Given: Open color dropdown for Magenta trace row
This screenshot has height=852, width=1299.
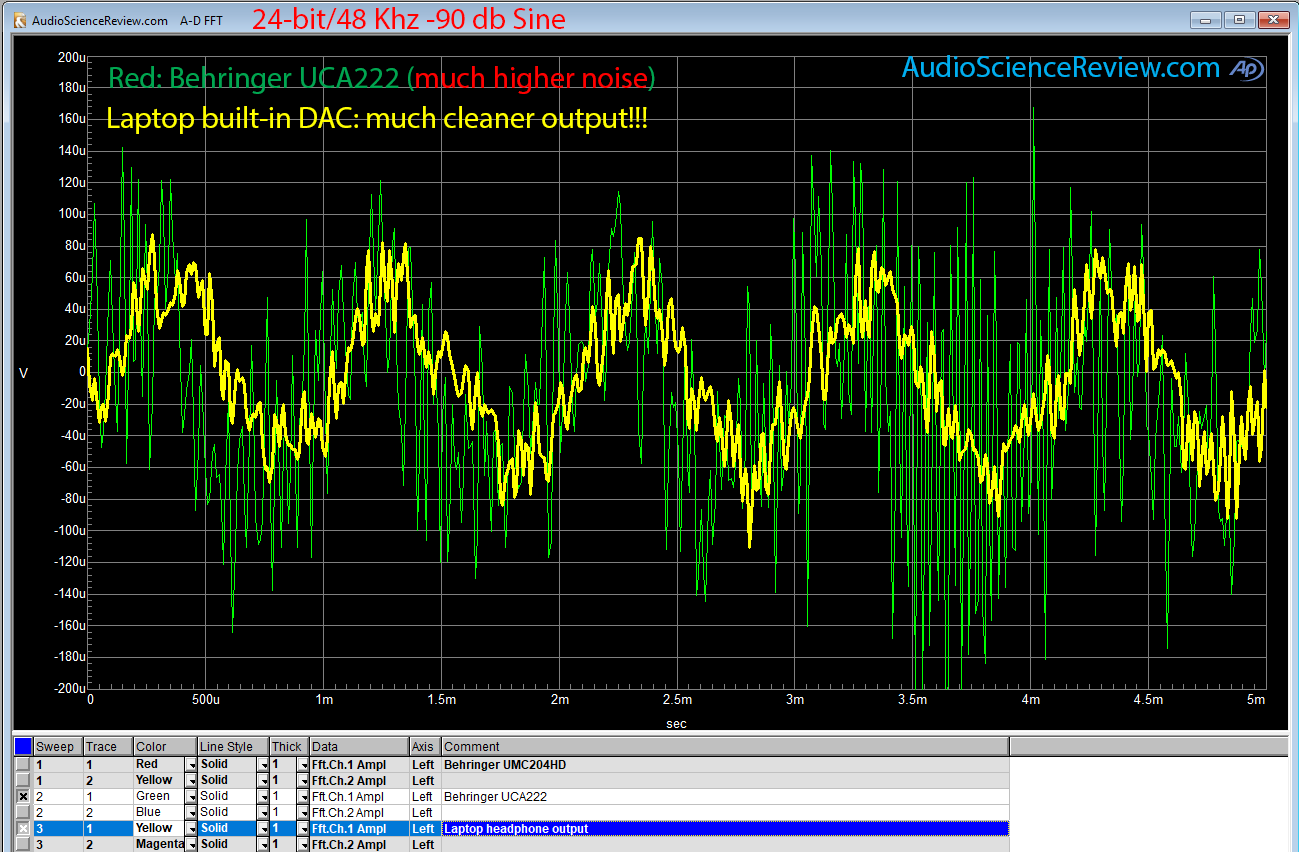Looking at the screenshot, I should (189, 844).
